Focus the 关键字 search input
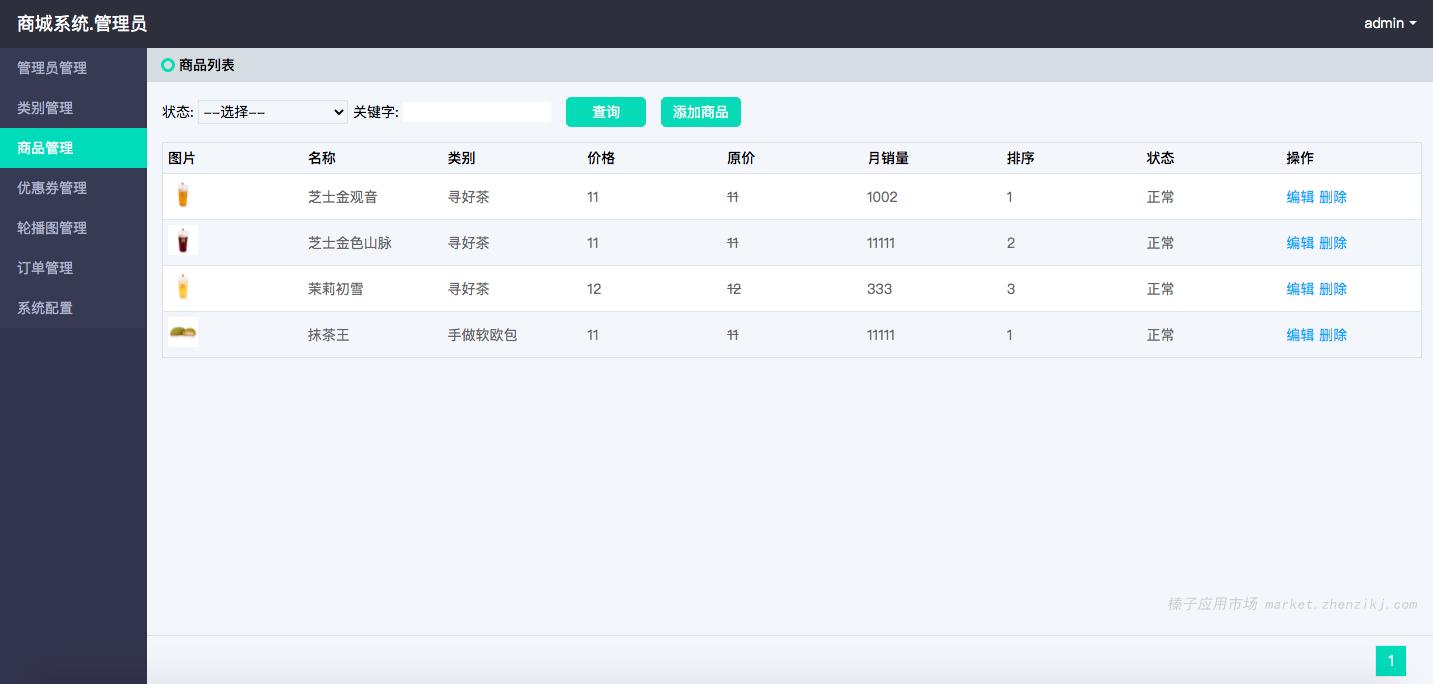Screen dimensions: 1433x684 [x=477, y=112]
